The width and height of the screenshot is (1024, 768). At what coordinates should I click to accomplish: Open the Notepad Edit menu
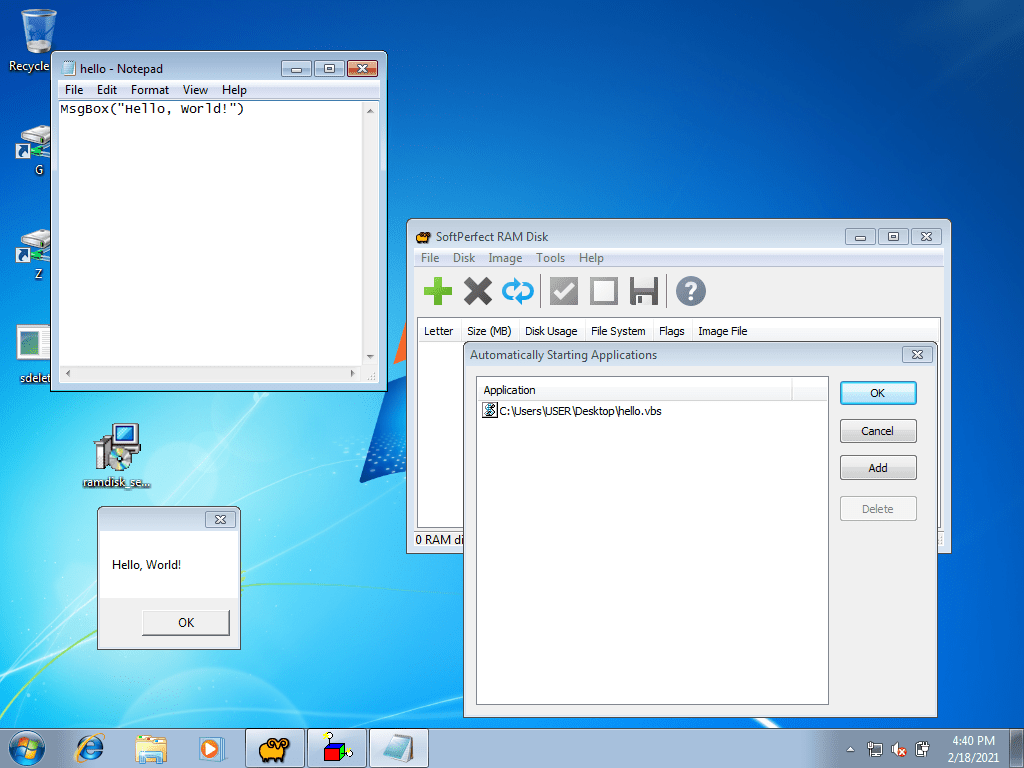(x=106, y=90)
